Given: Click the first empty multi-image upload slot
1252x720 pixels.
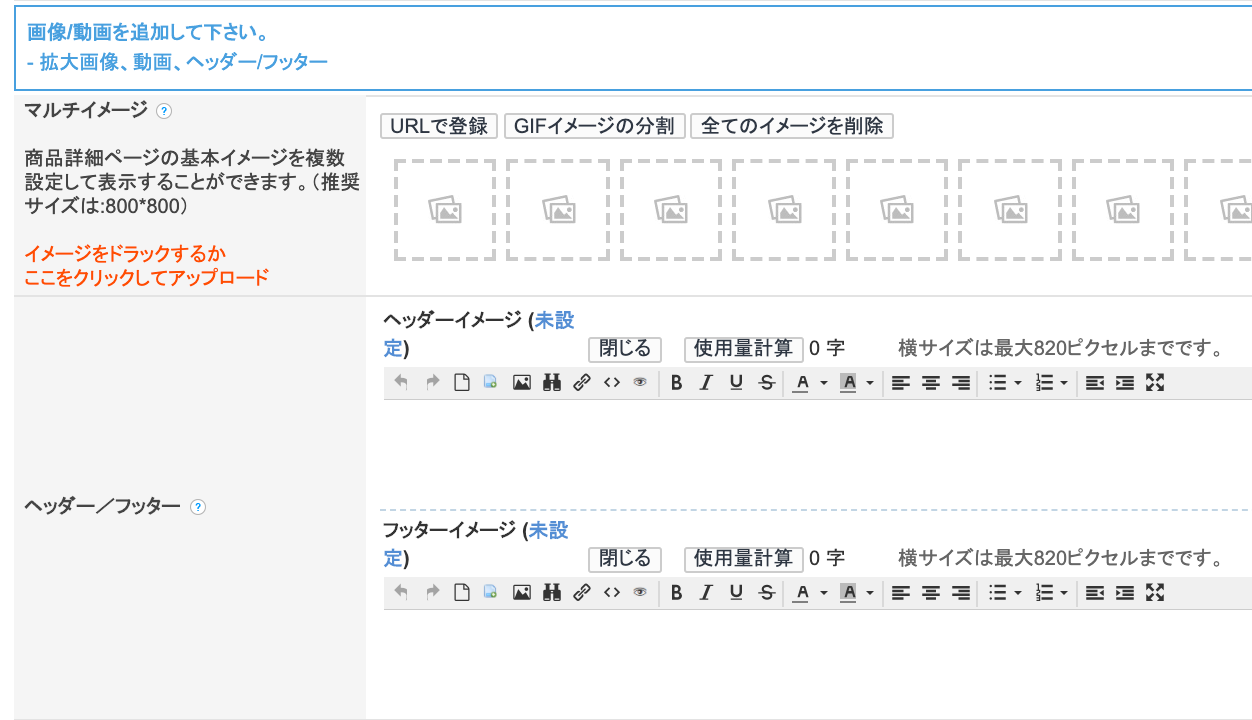Looking at the screenshot, I should click(x=445, y=210).
